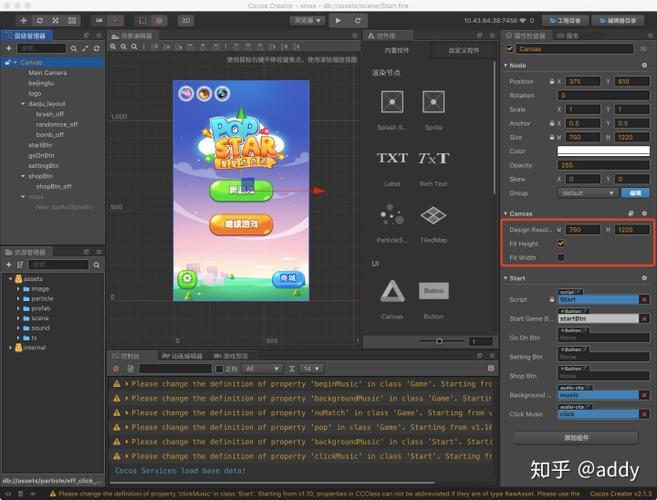Viewport: 657px width, 500px height.
Task: Select the move transform tool
Action: [23, 21]
